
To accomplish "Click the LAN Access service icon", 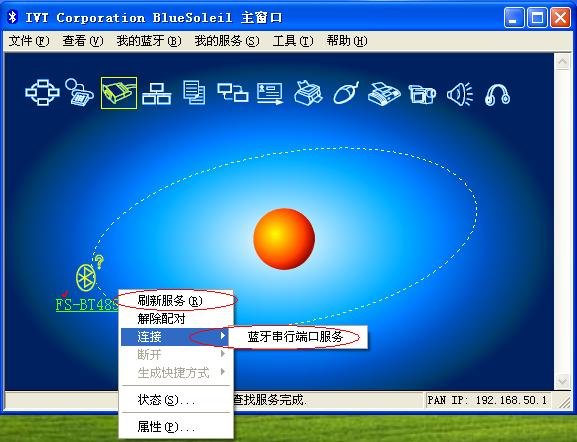I will click(x=157, y=93).
